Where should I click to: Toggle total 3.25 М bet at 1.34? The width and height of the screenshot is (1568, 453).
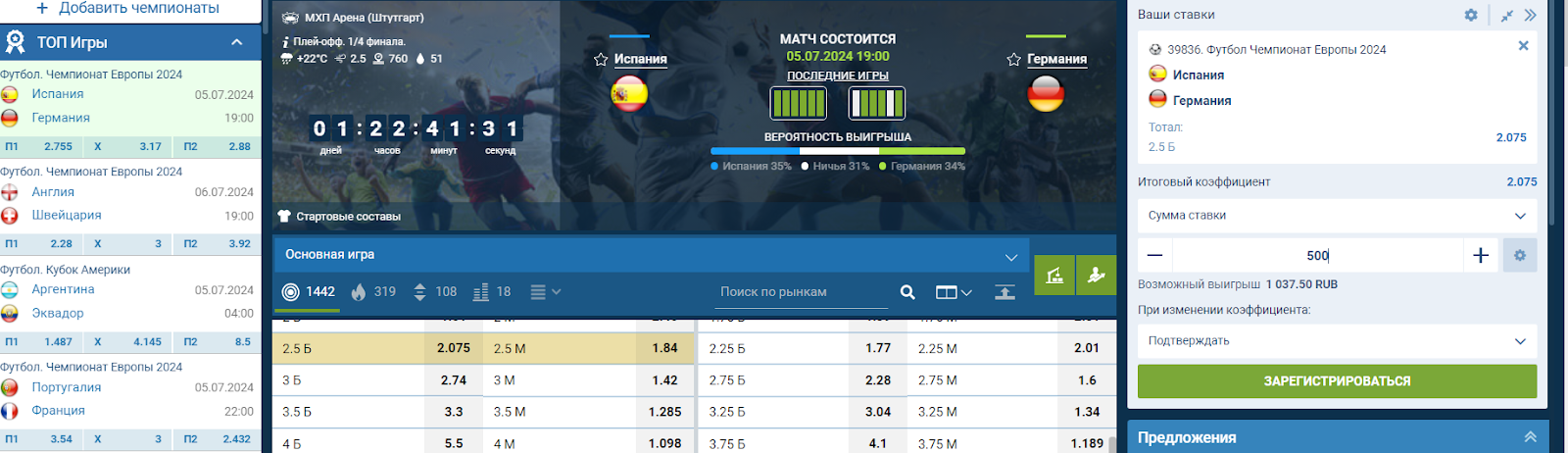(x=1012, y=412)
